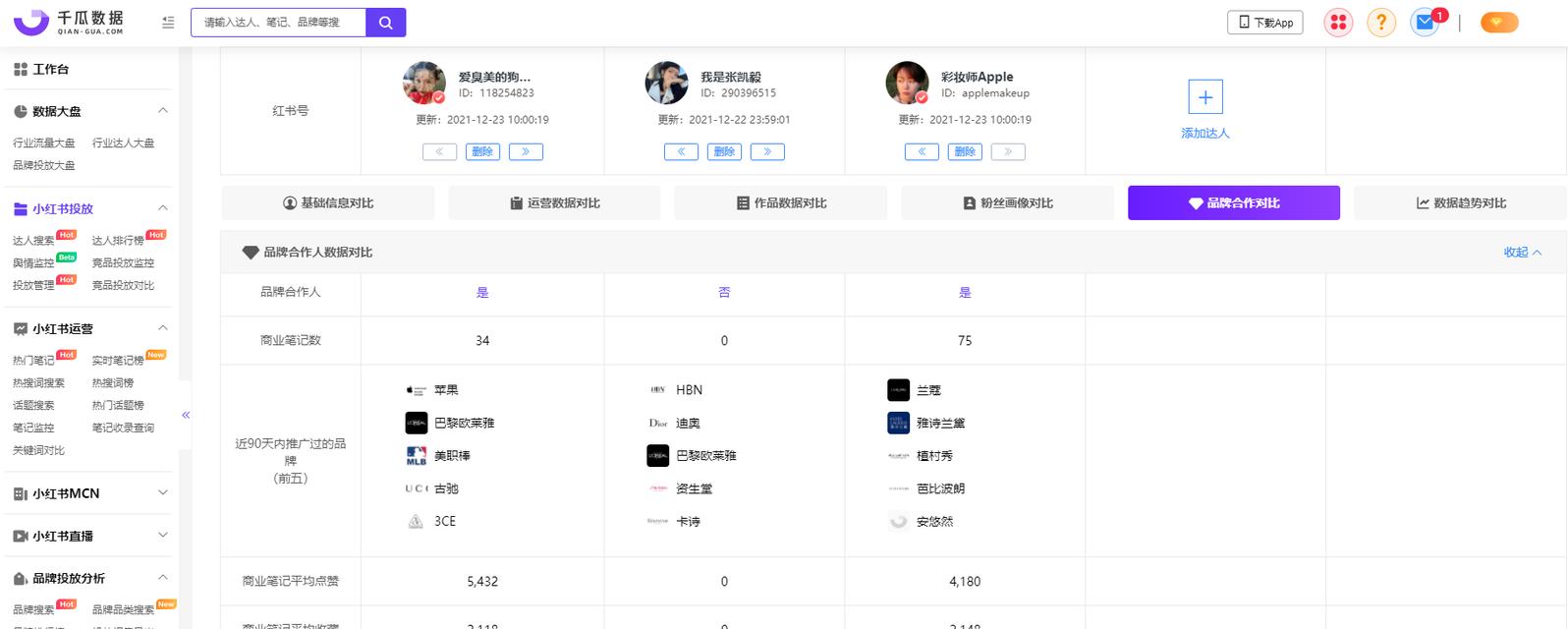
Task: Switch to 基础信息对比 tab
Action: click(x=328, y=202)
